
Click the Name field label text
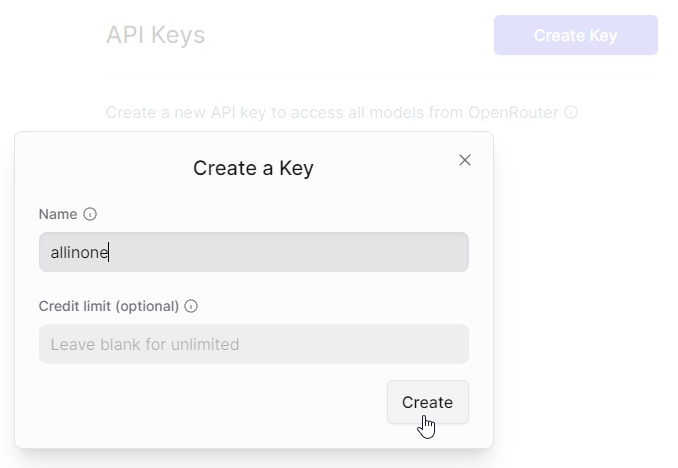(x=58, y=214)
